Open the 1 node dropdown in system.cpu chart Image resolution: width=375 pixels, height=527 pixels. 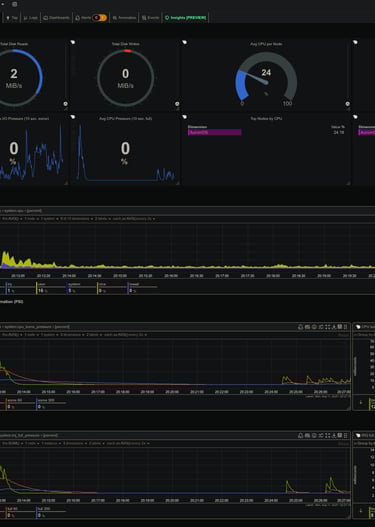[x=31, y=219]
